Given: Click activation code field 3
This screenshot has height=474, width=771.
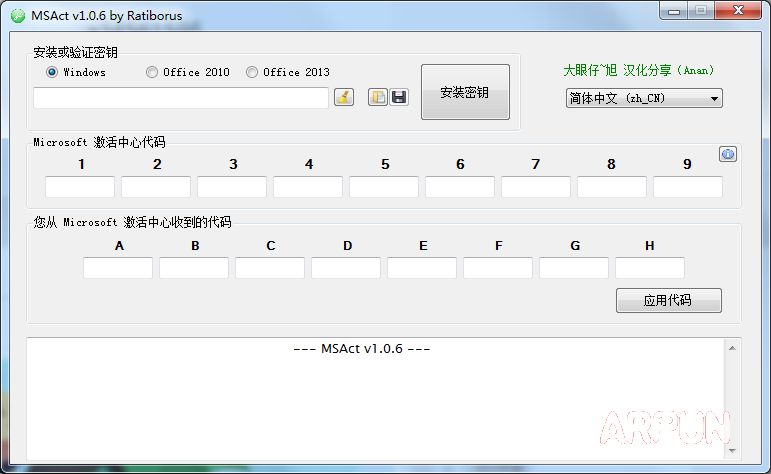Looking at the screenshot, I should pos(232,187).
